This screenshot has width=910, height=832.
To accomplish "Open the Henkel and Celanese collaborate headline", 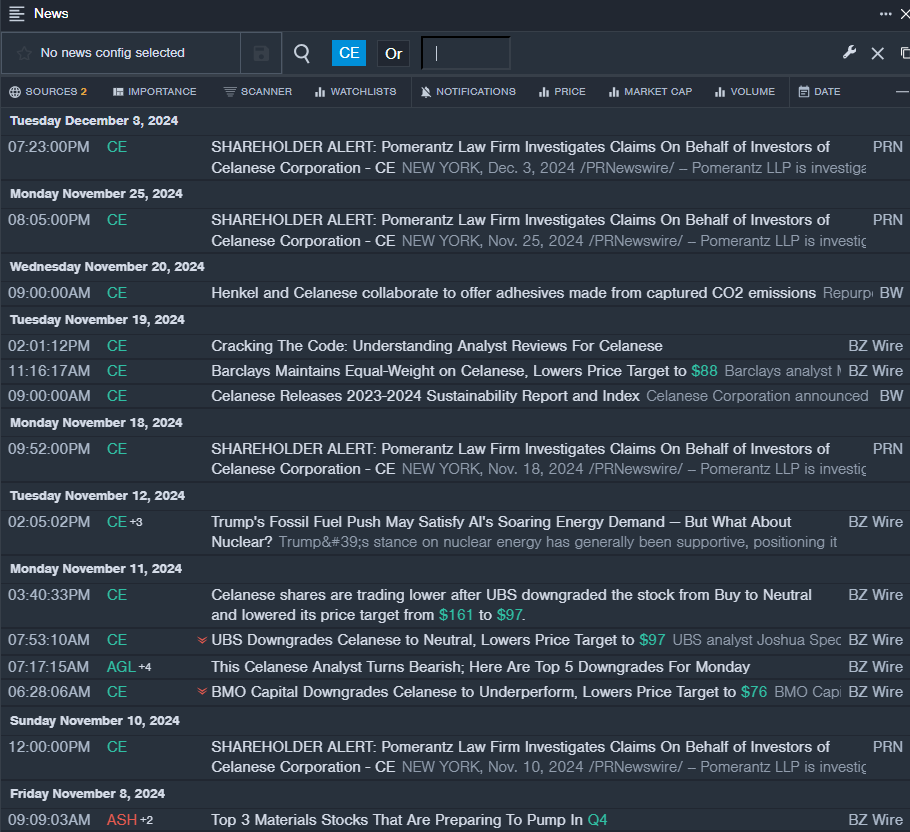I will (x=513, y=293).
